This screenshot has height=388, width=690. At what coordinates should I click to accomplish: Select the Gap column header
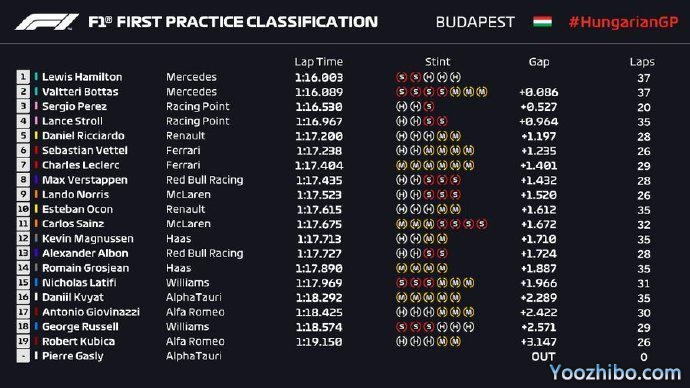[x=539, y=62]
